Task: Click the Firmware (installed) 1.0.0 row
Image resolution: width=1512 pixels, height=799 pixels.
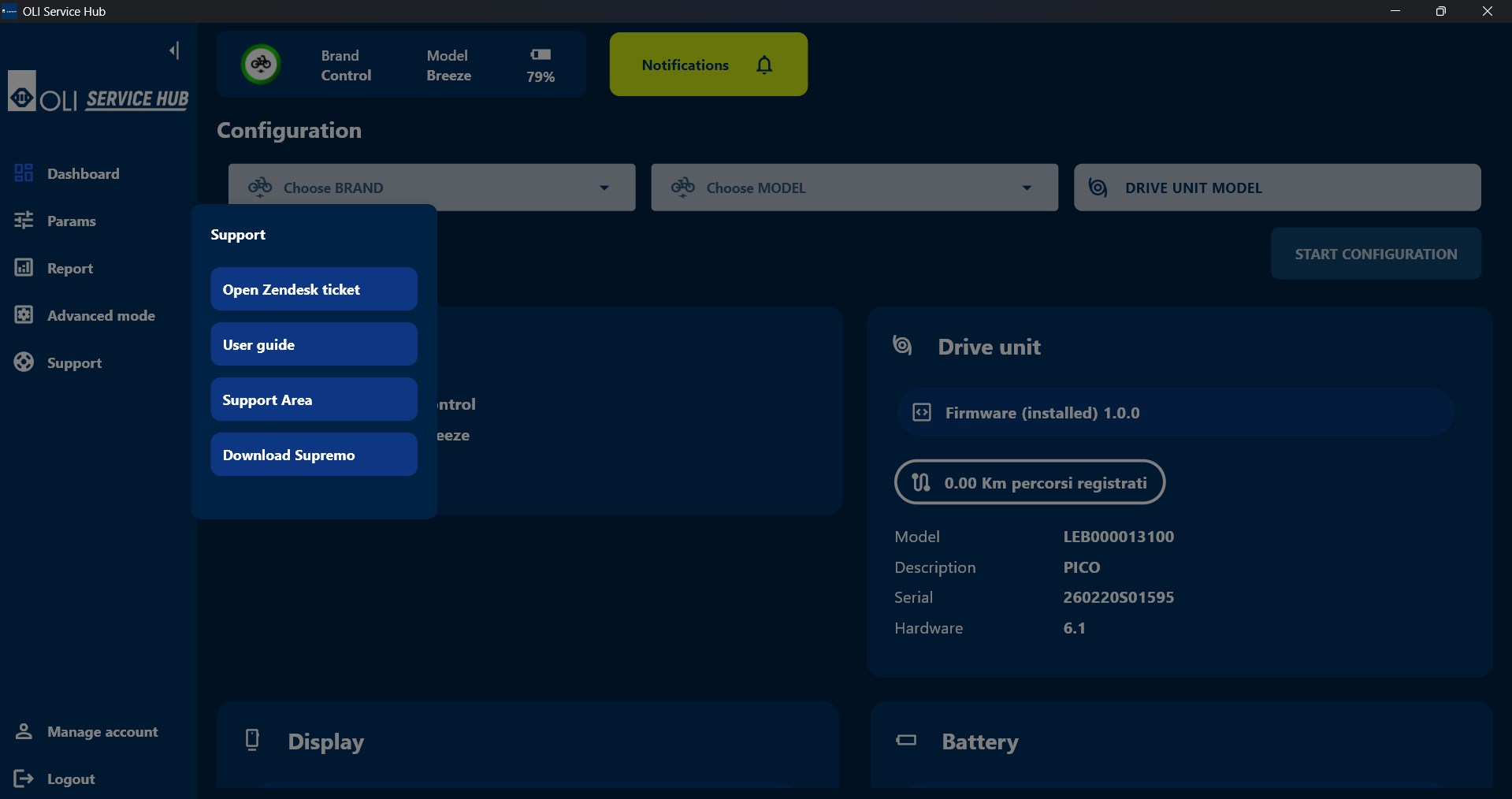Action: click(1176, 412)
